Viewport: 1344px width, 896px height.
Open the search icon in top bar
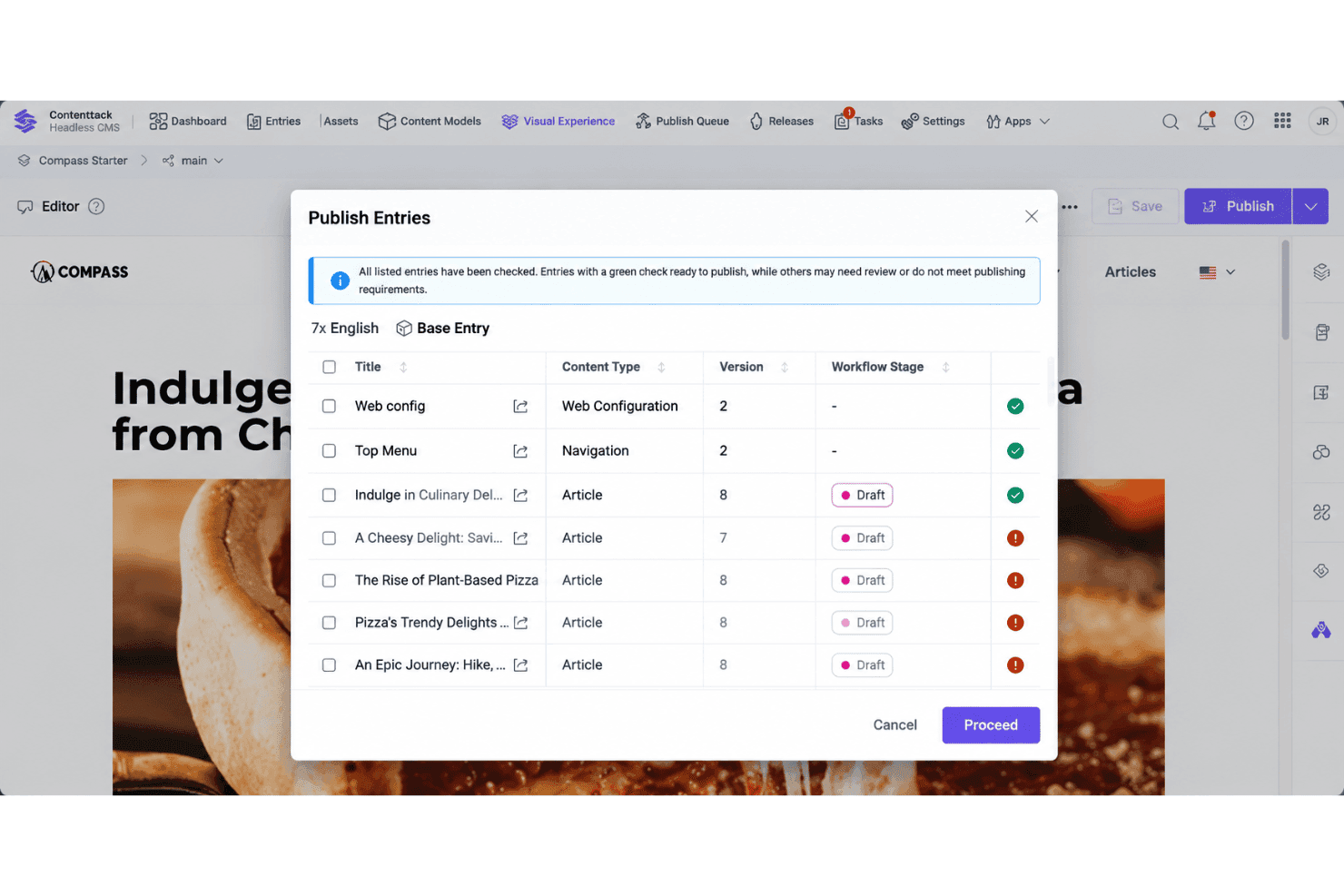(1171, 122)
